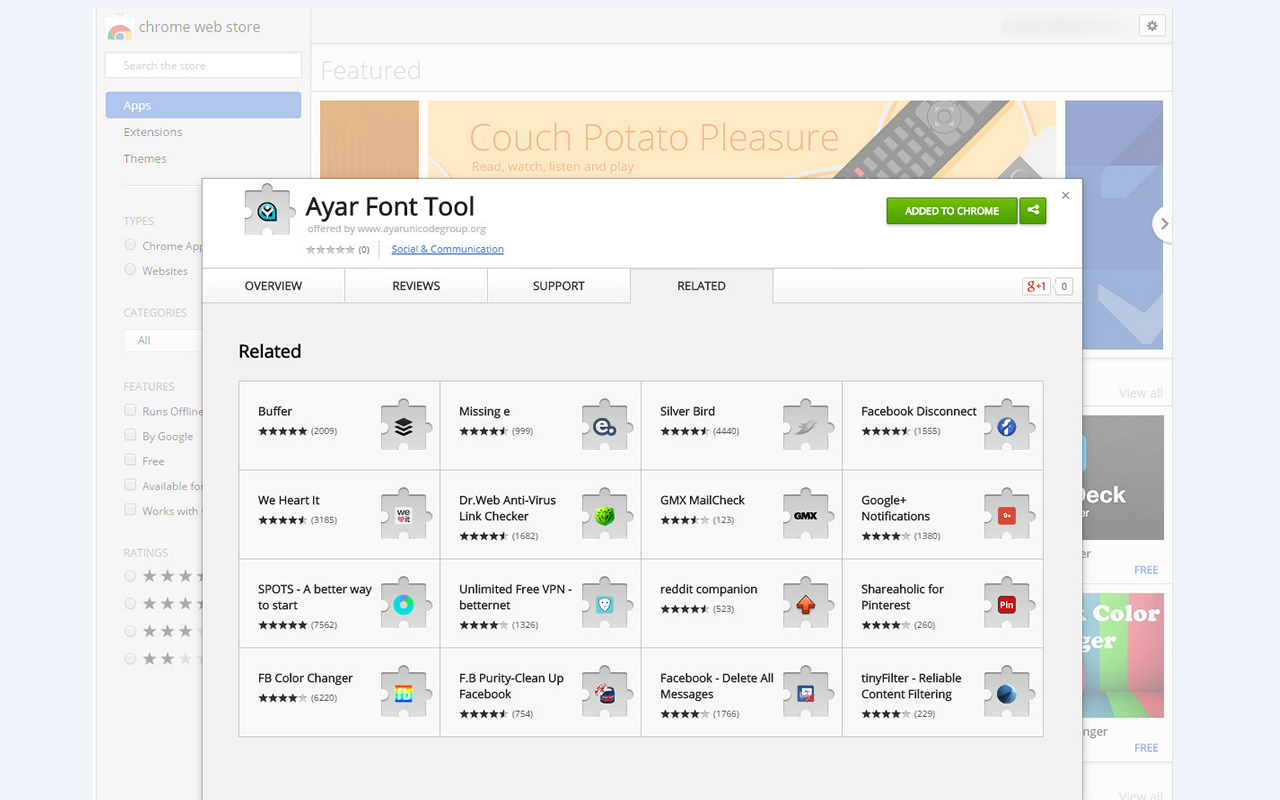
Task: Click the FB Color Changer icon
Action: click(404, 693)
